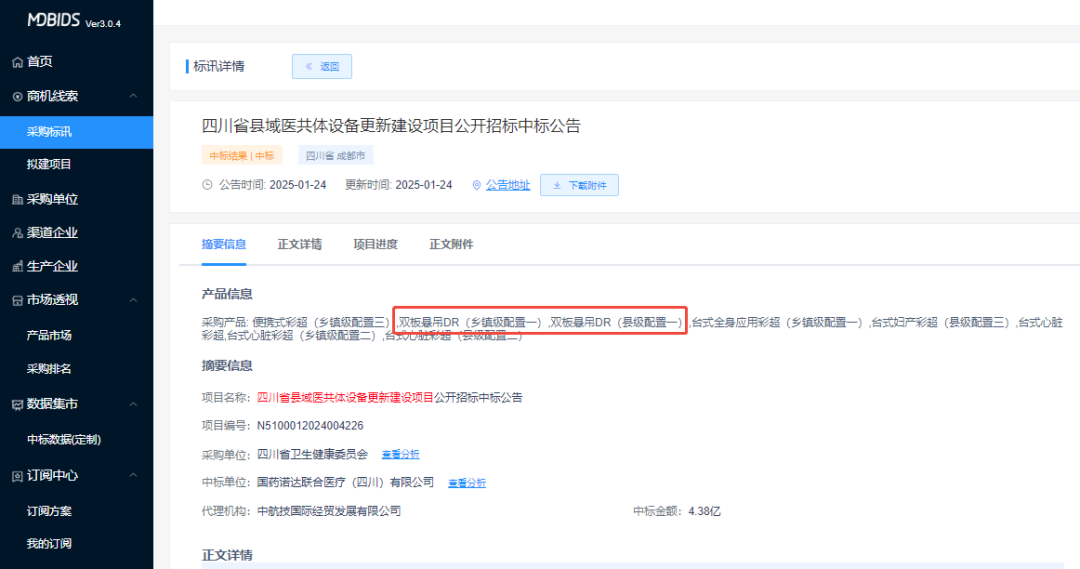Click the 数据集市 sidebar icon

coord(17,404)
